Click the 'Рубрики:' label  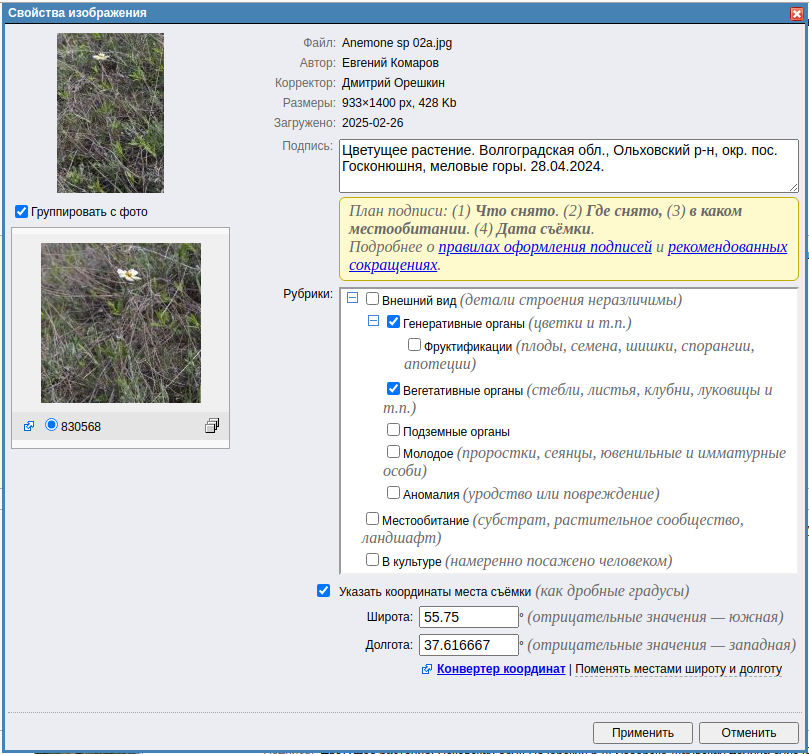click(308, 294)
